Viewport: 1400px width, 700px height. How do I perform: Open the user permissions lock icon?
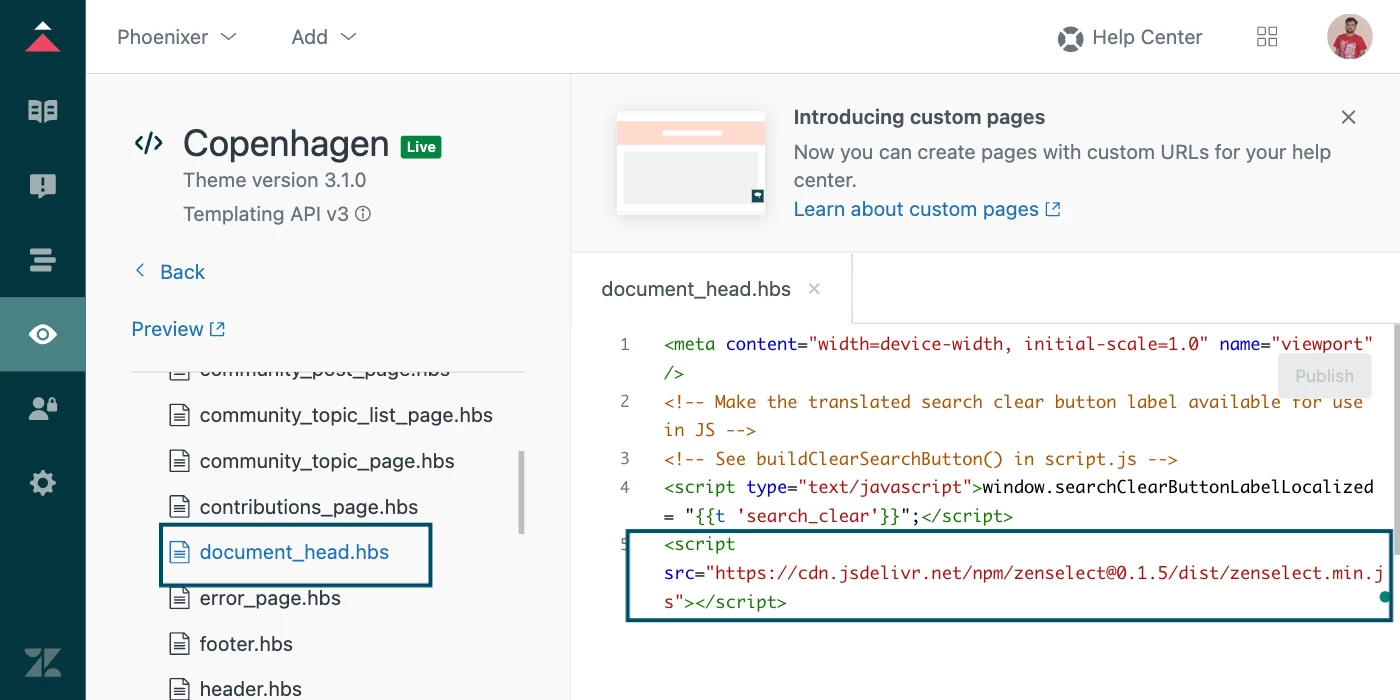pyautogui.click(x=43, y=408)
